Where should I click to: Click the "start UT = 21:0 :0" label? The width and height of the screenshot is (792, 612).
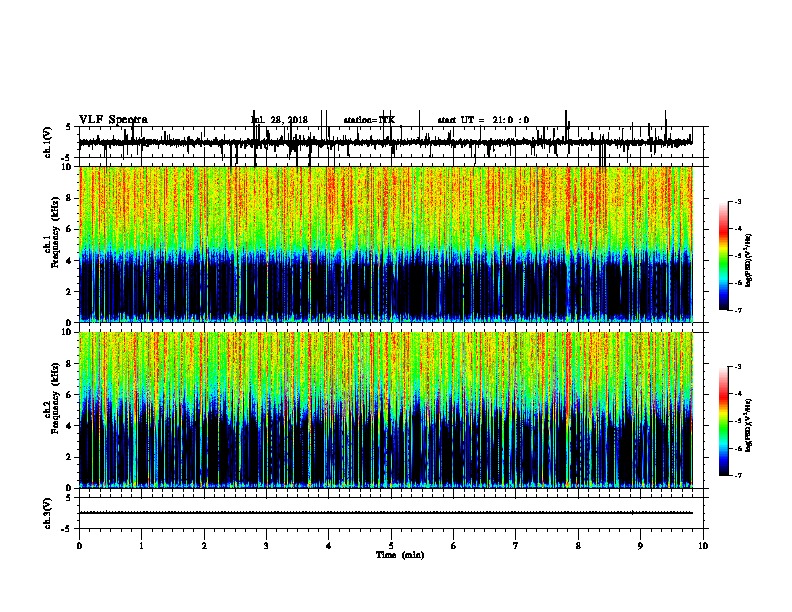pos(483,120)
